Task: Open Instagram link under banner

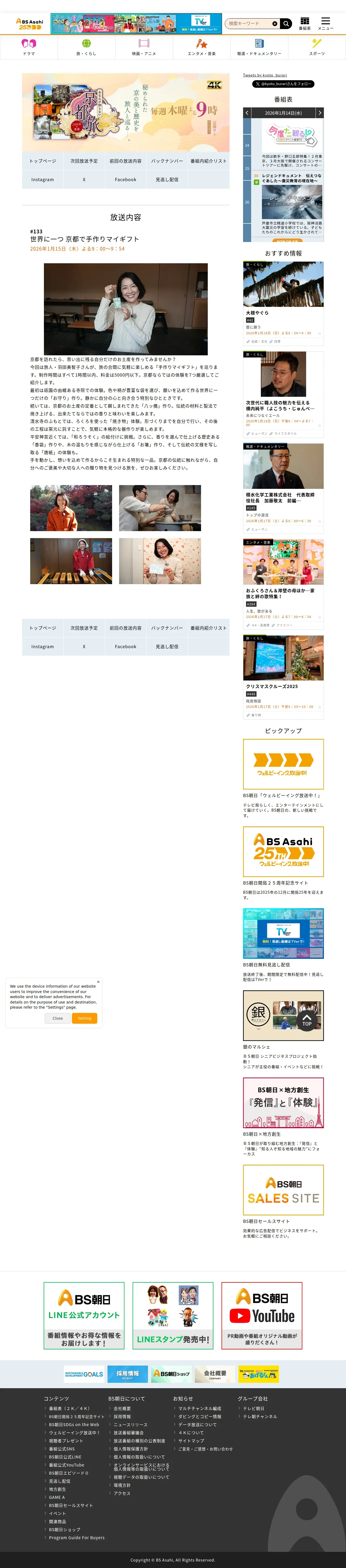Action: click(43, 180)
